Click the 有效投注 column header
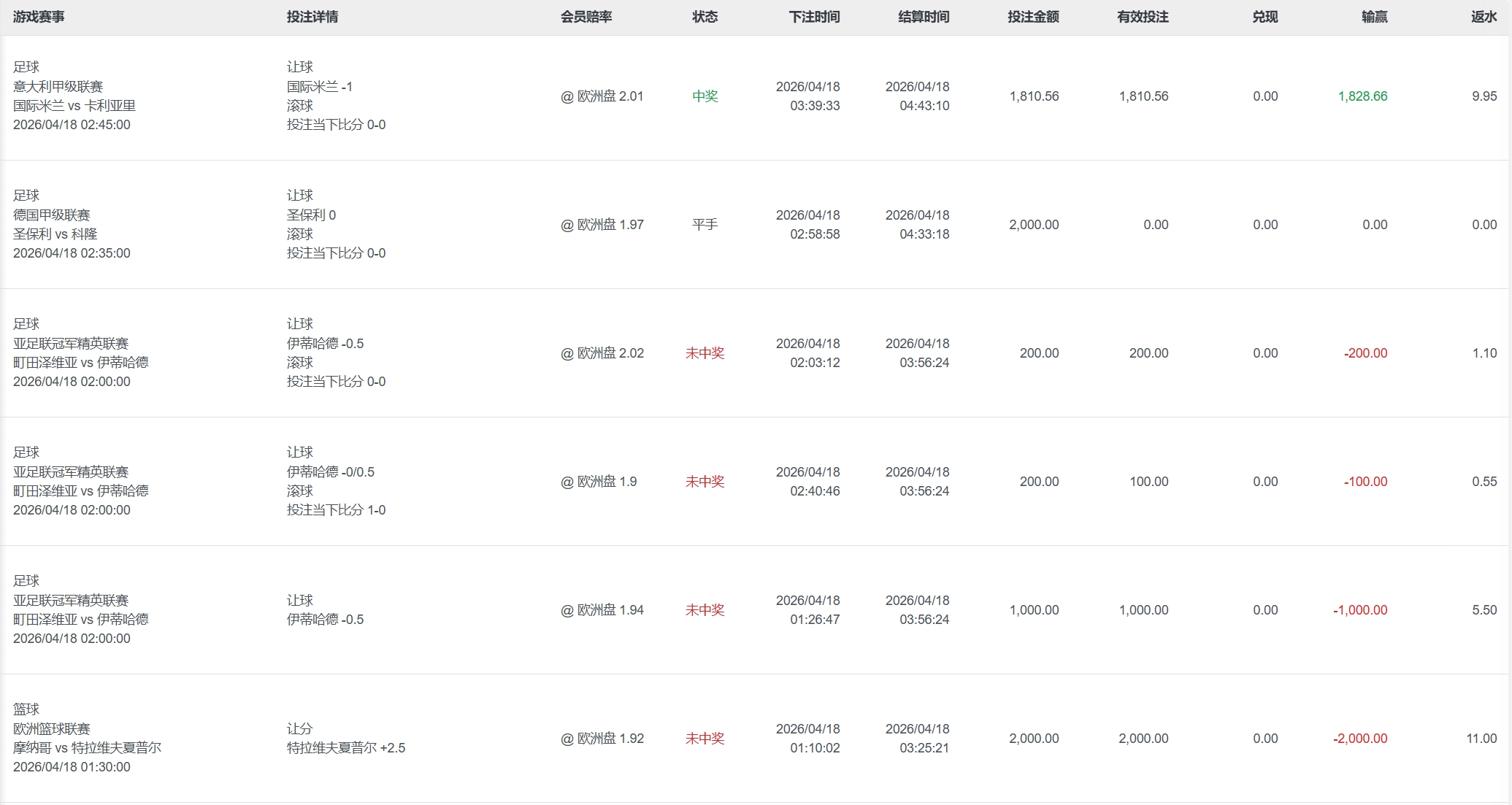Viewport: 1512px width, 805px height. click(x=1143, y=17)
